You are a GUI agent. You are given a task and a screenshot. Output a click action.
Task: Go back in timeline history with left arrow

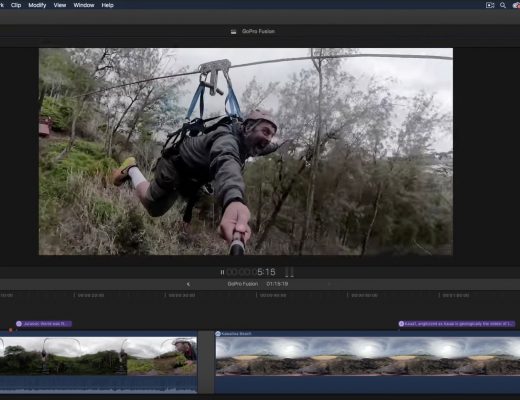[188, 284]
